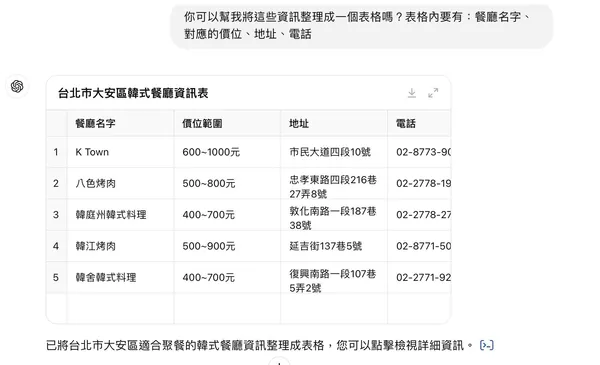The image size is (600, 365).
Task: Select the 02-8771 phone number cell
Action: (419, 246)
